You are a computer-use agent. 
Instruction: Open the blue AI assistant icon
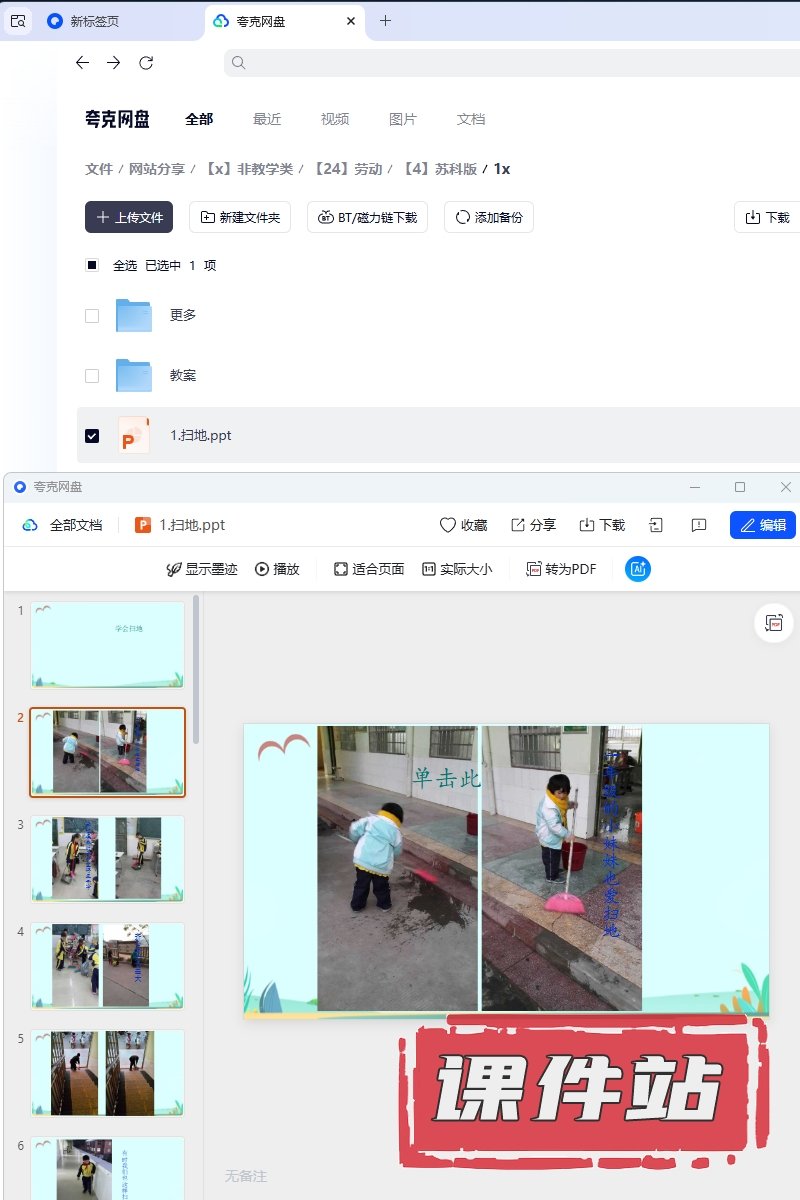point(638,569)
